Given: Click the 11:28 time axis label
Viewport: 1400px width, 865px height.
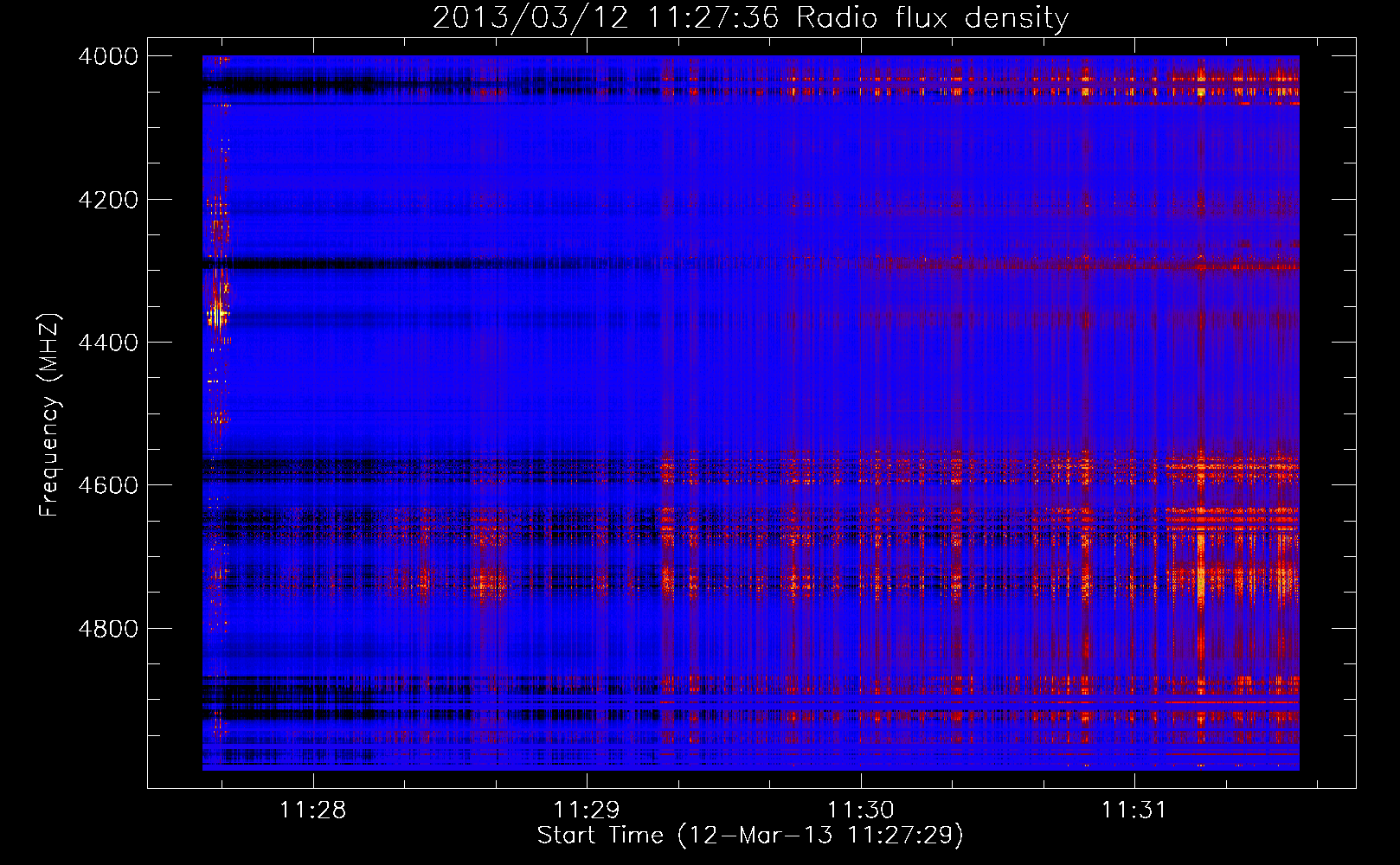Looking at the screenshot, I should [312, 811].
